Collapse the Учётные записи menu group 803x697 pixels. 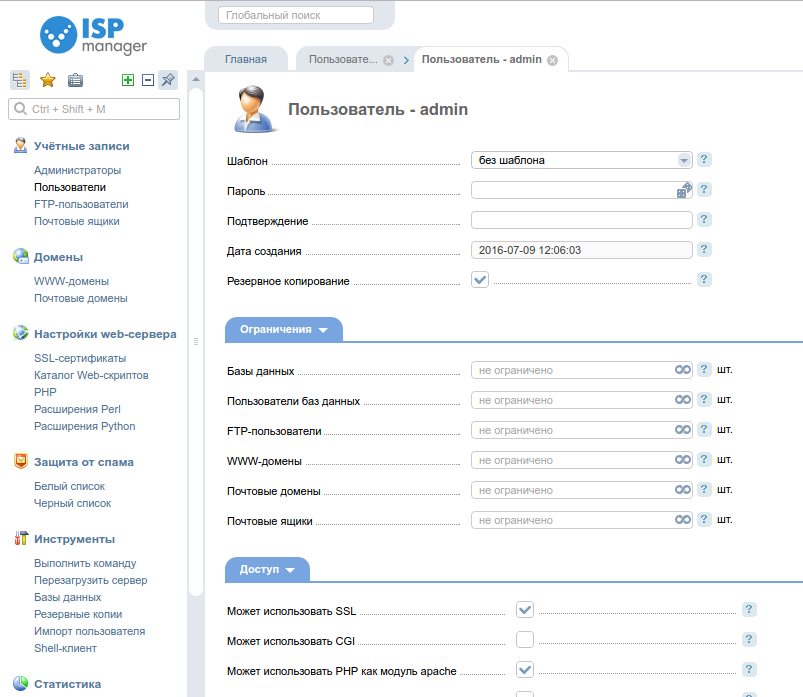tap(81, 146)
